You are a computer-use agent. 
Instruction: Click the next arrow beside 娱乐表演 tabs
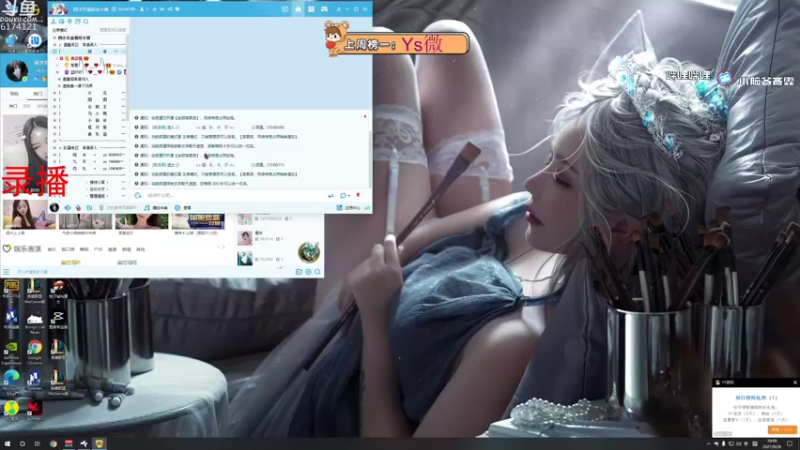223,247
